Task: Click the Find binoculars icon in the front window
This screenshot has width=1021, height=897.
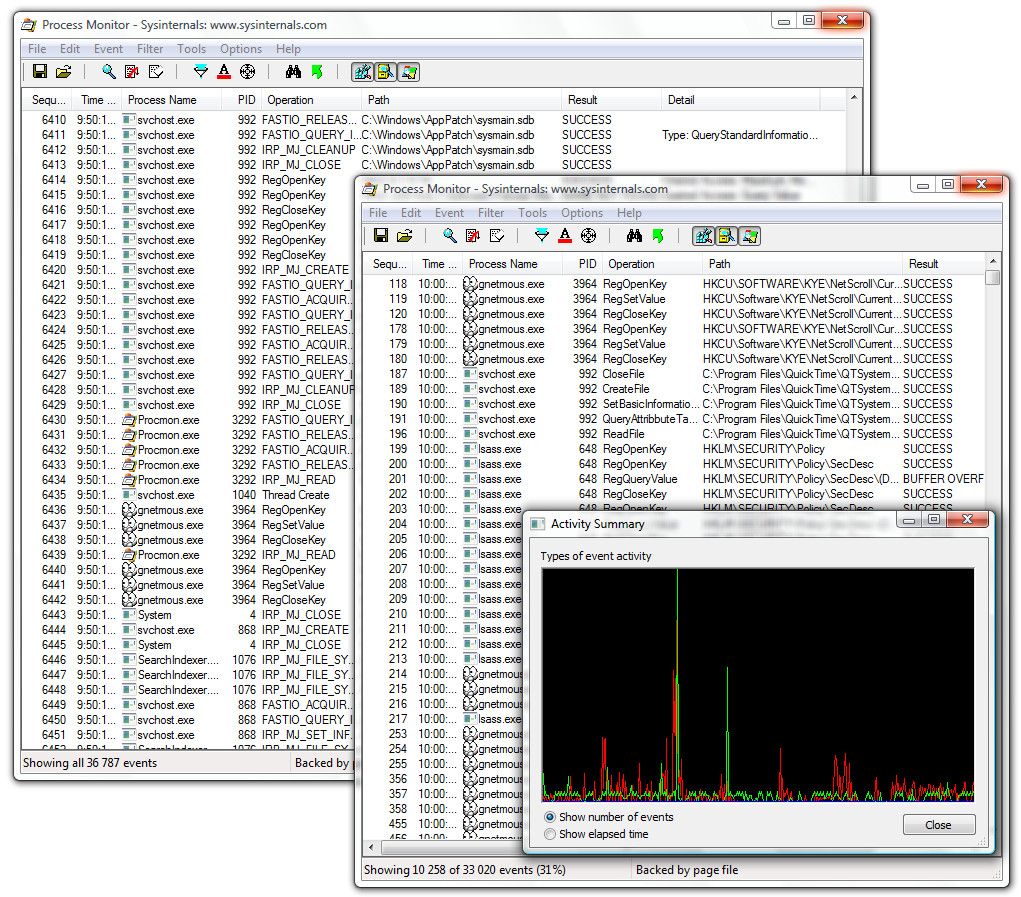Action: [x=634, y=236]
